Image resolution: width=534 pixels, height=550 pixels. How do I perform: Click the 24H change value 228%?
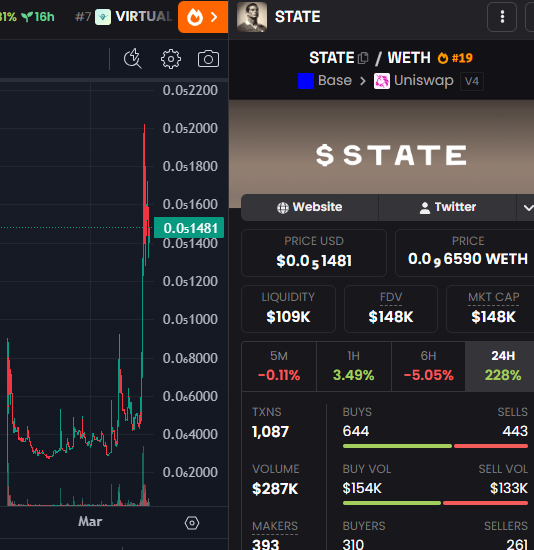503,375
